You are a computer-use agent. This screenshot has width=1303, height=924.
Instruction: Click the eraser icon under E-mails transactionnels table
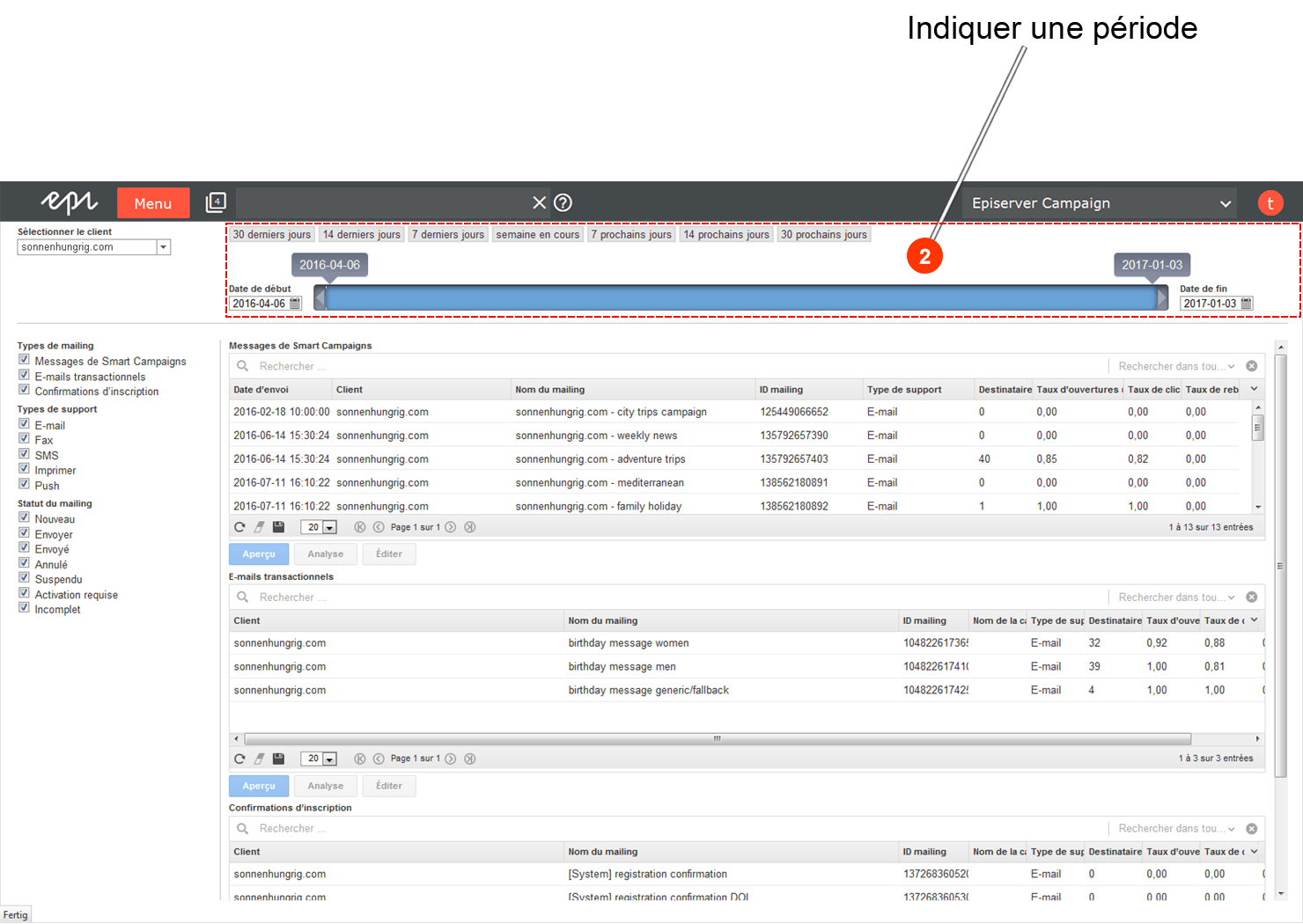point(259,759)
